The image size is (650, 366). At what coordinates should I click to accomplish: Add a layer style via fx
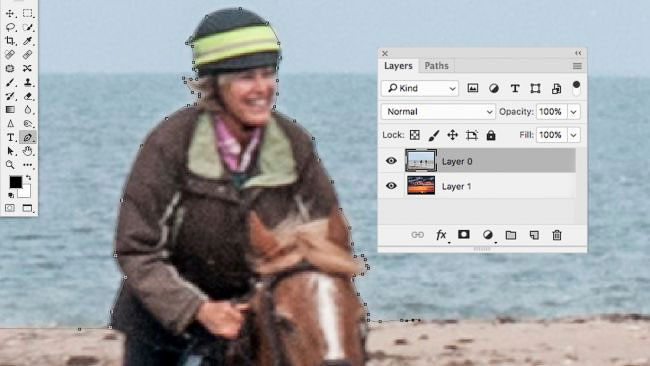point(441,235)
